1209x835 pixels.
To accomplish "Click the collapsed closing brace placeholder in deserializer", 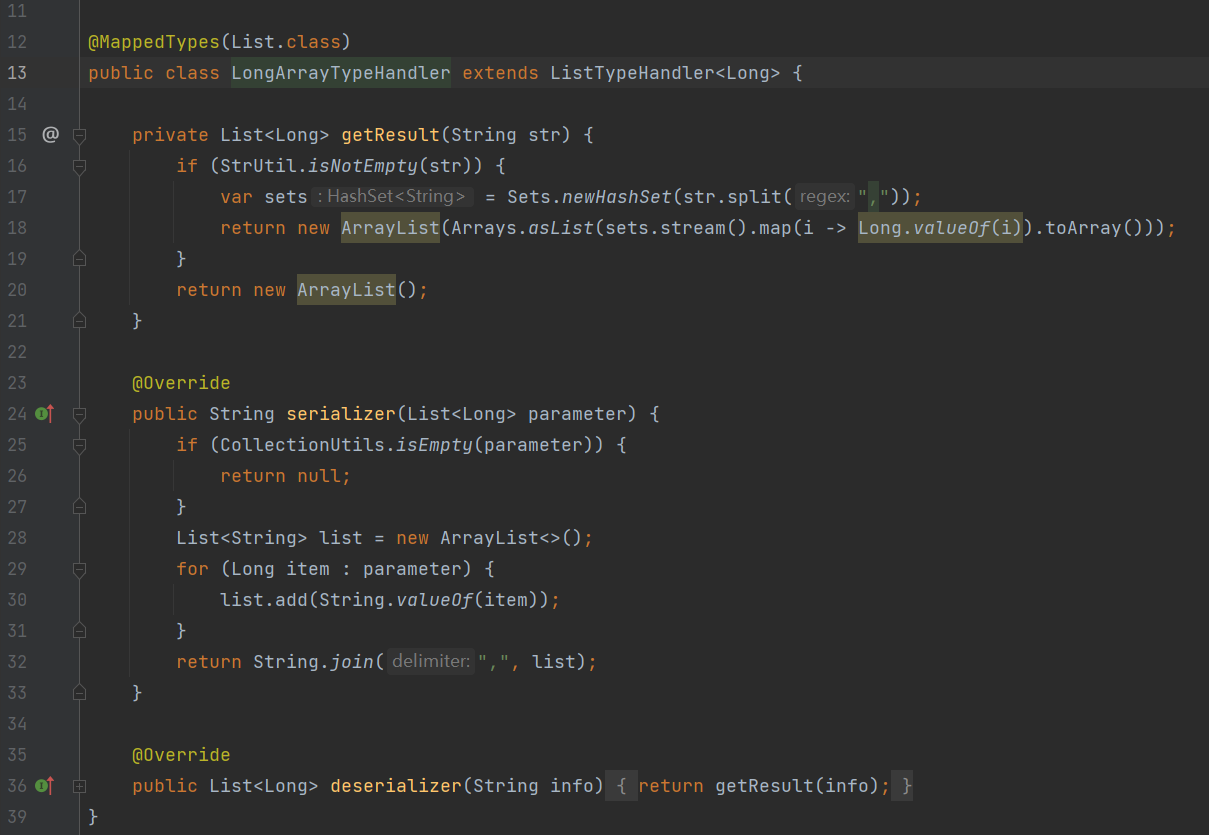I will (906, 786).
